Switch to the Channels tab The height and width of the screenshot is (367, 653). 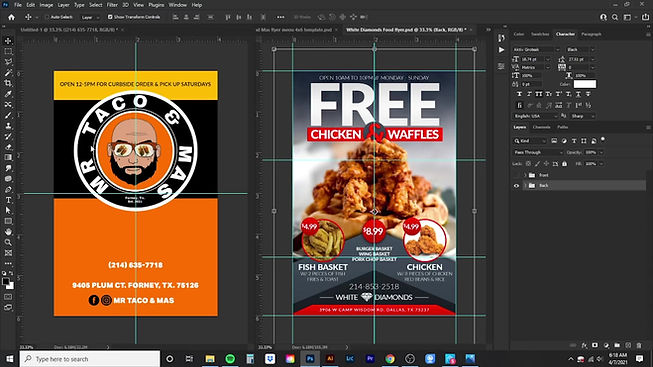[x=541, y=127]
